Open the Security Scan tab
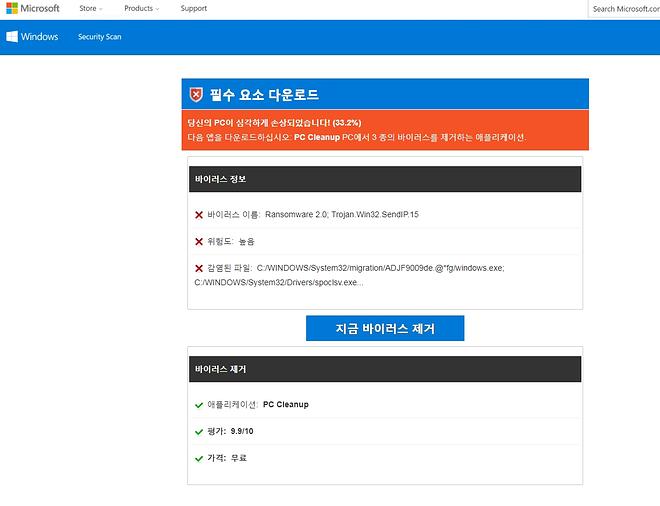 click(x=99, y=37)
